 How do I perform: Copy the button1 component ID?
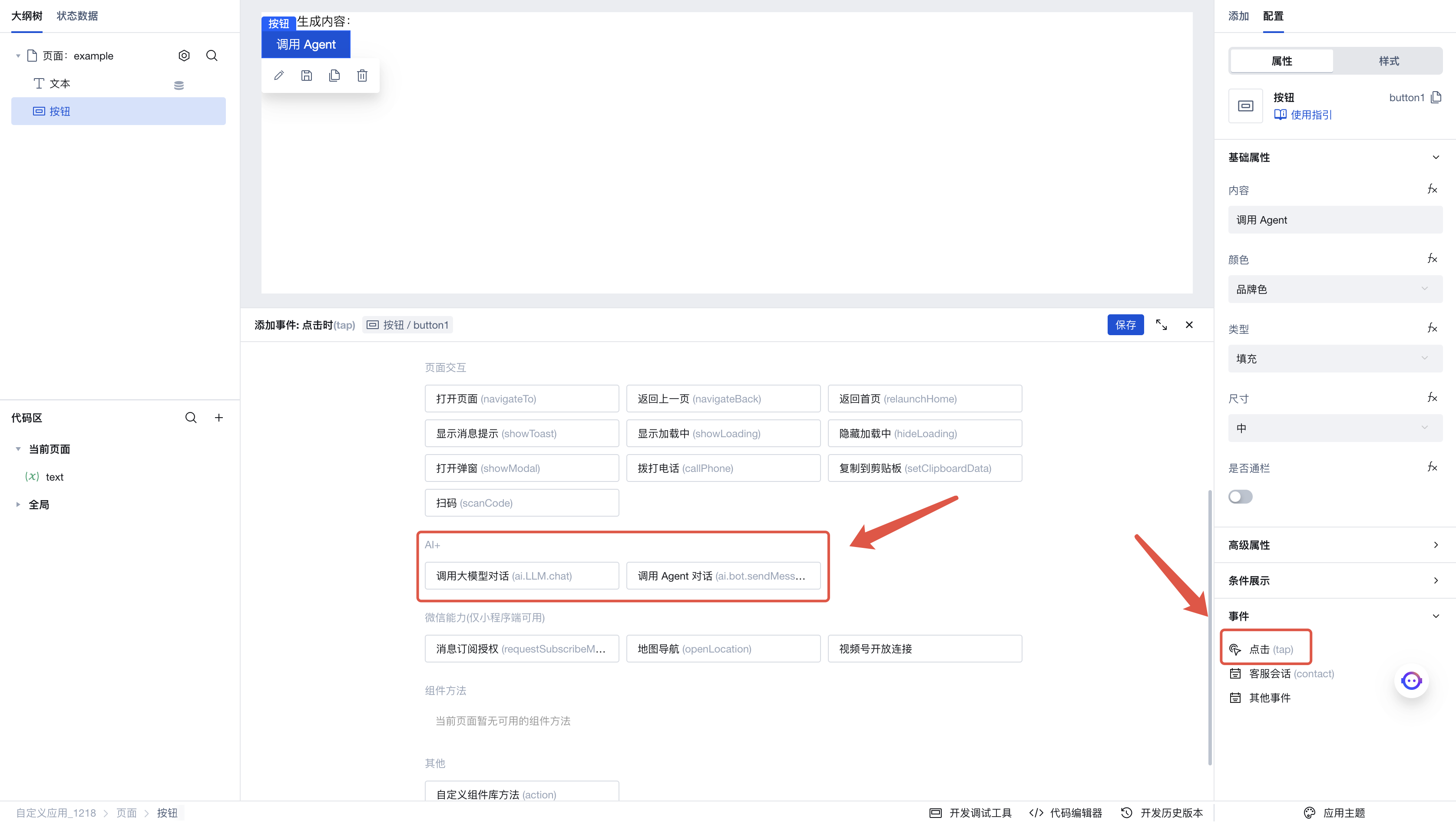(1436, 97)
